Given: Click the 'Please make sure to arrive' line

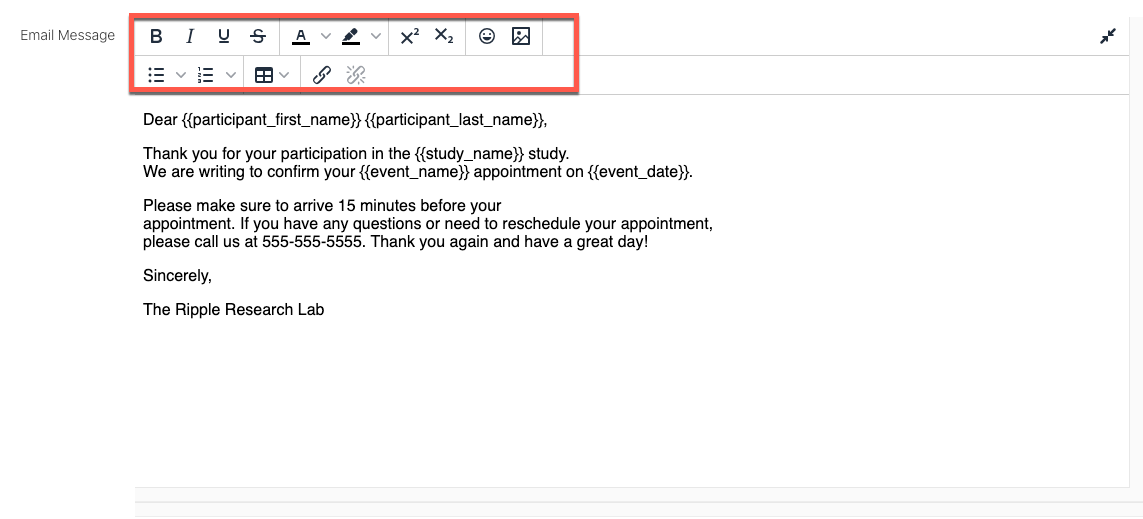Looking at the screenshot, I should [x=322, y=206].
